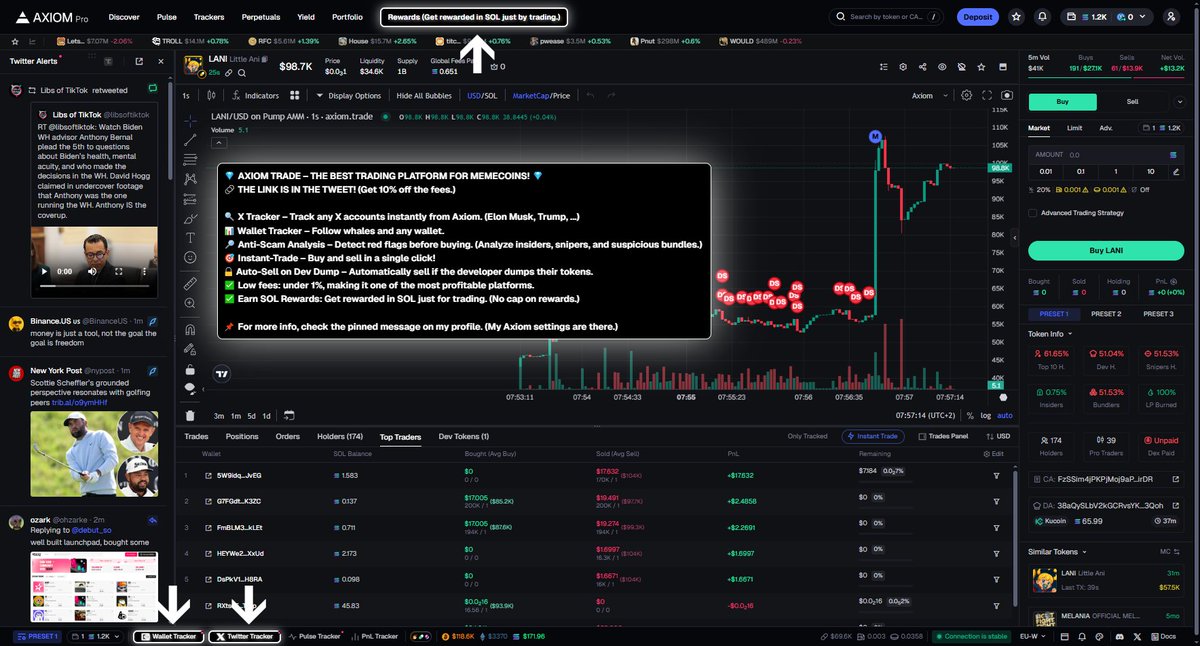Viewport: 1200px width, 646px height.
Task: Toggle auto scale on chart
Action: tap(1005, 415)
